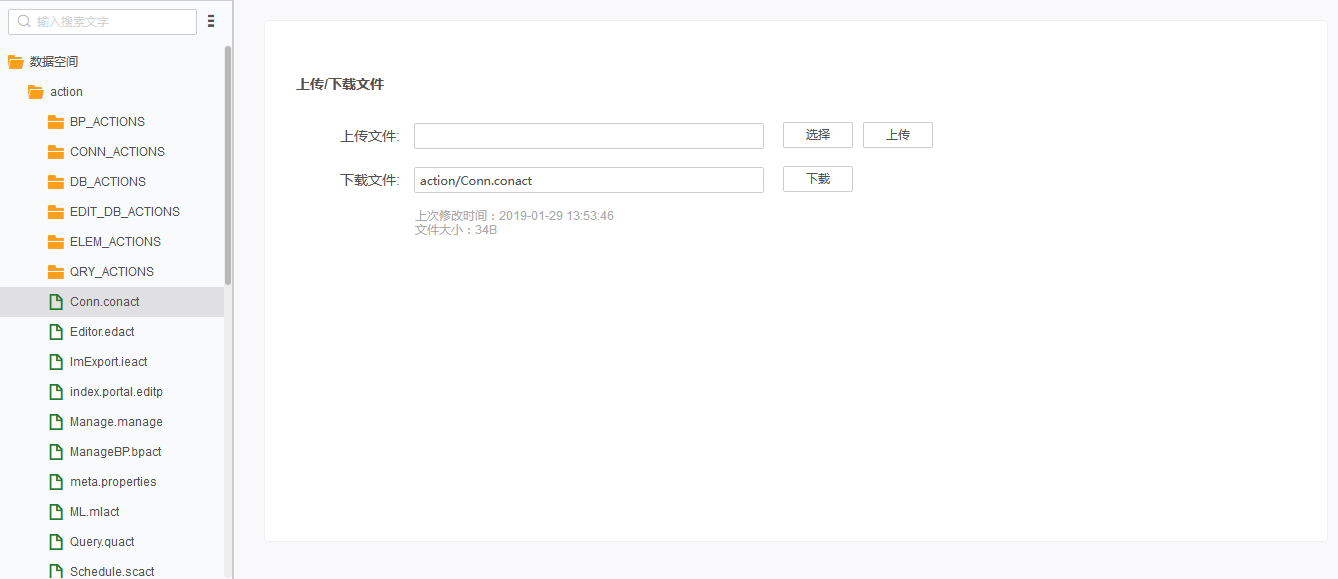
Task: Select Manage.manage in the tree
Action: tap(116, 422)
